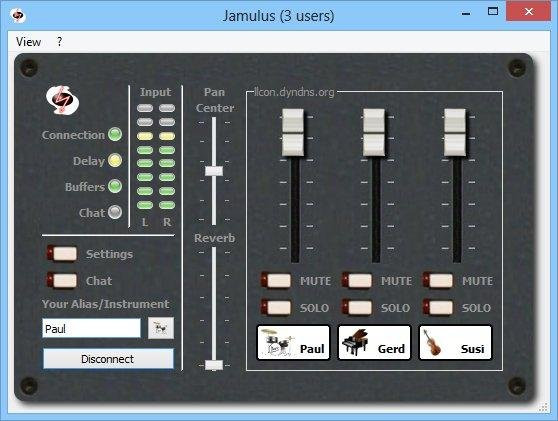Image resolution: width=558 pixels, height=421 pixels.
Task: Click the drum kit instrument picker button
Action: (161, 328)
